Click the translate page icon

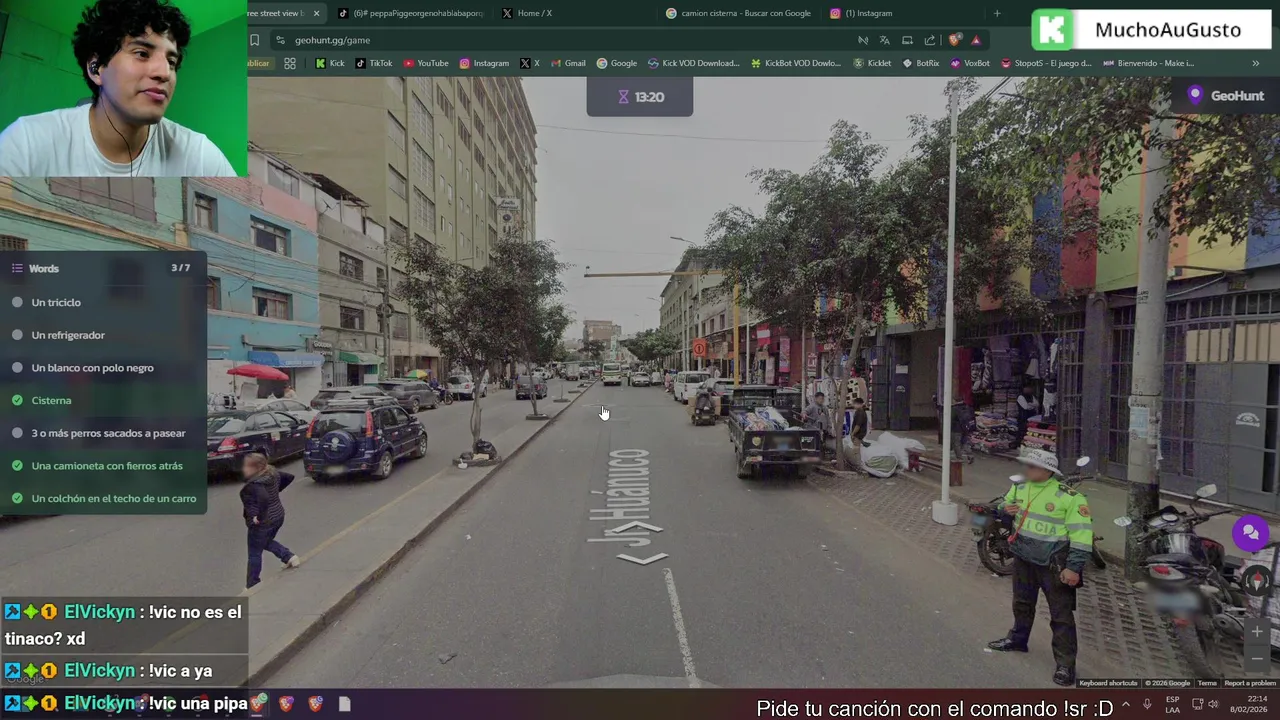884,40
